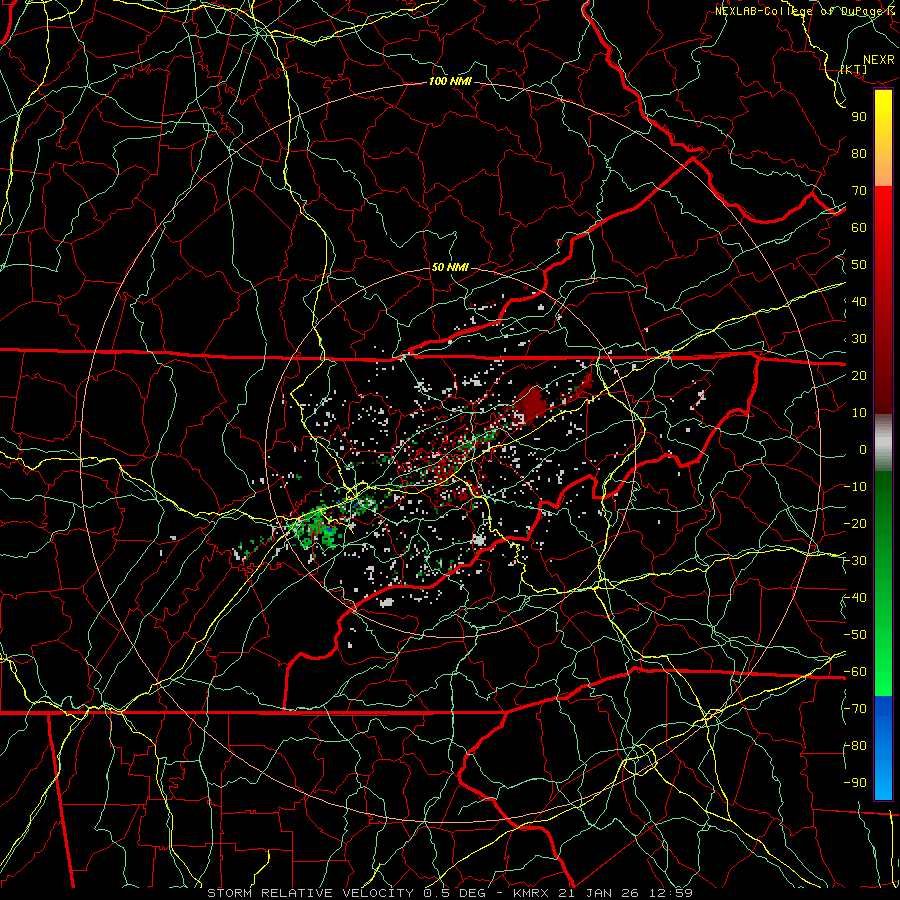Pick the bright red band between 60 and 70
The width and height of the screenshot is (900, 900).
pos(883,207)
